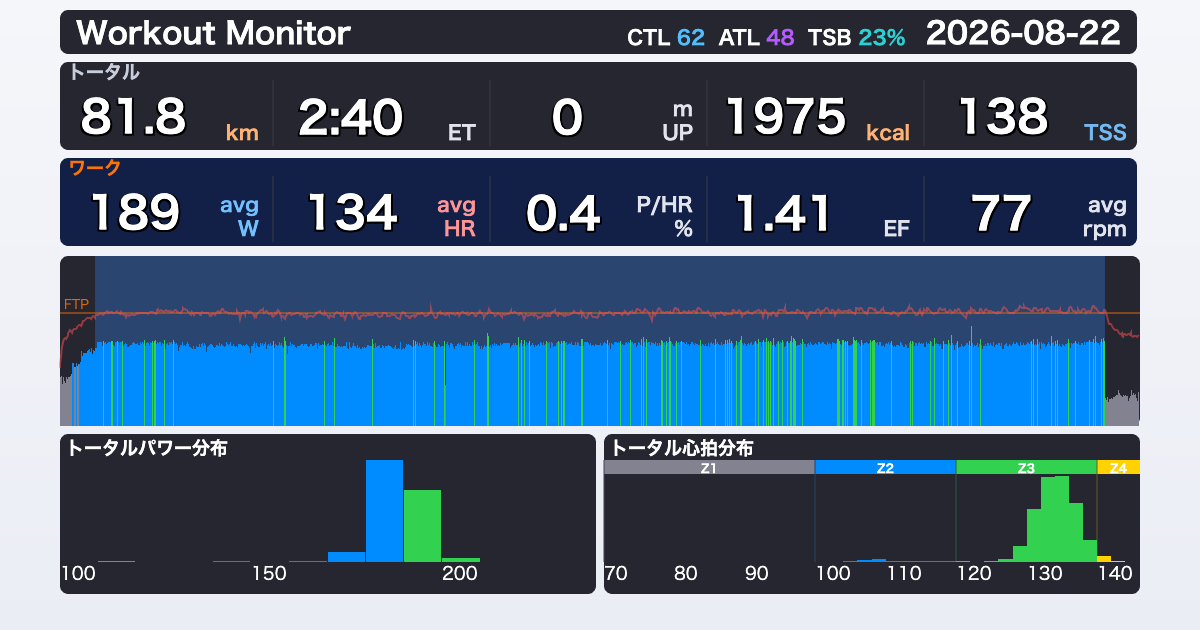The width and height of the screenshot is (1200, 630).
Task: Click the 1975 kcal value
Action: 817,116
